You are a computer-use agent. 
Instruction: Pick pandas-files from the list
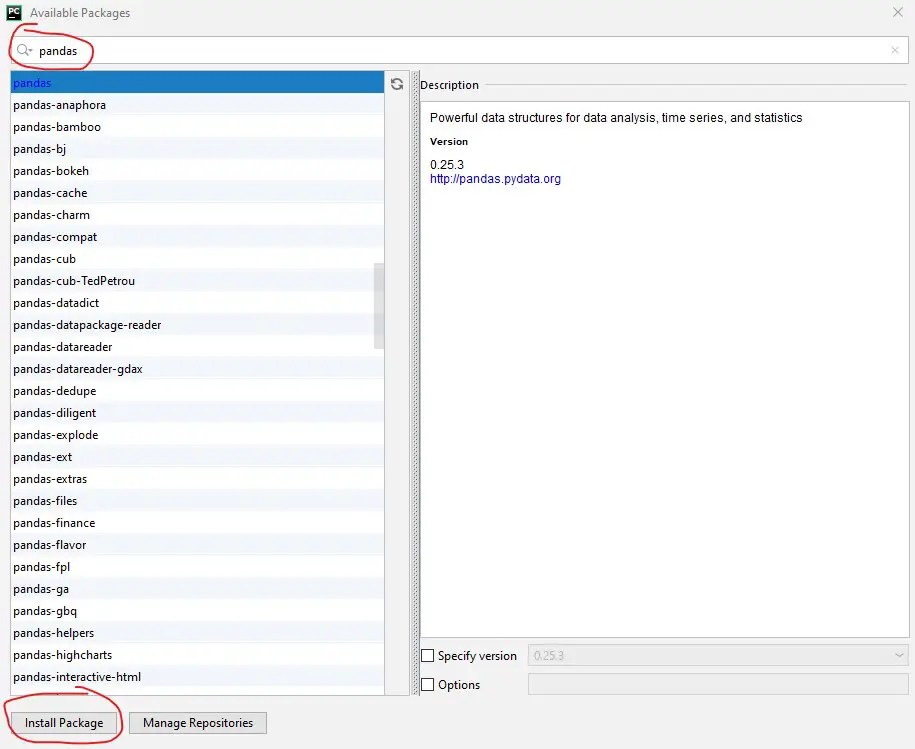197,500
